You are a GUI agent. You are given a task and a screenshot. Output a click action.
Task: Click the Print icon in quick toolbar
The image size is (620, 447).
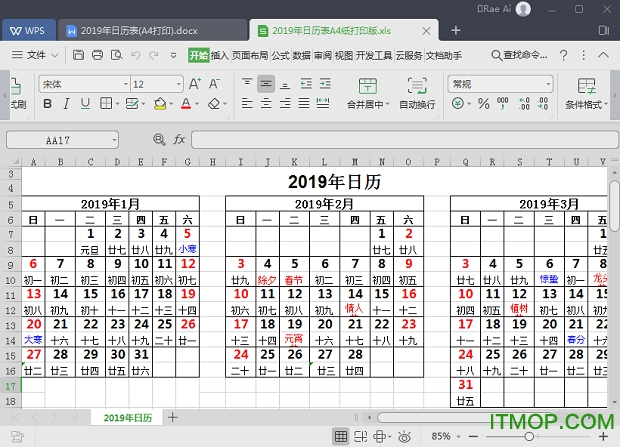97,55
